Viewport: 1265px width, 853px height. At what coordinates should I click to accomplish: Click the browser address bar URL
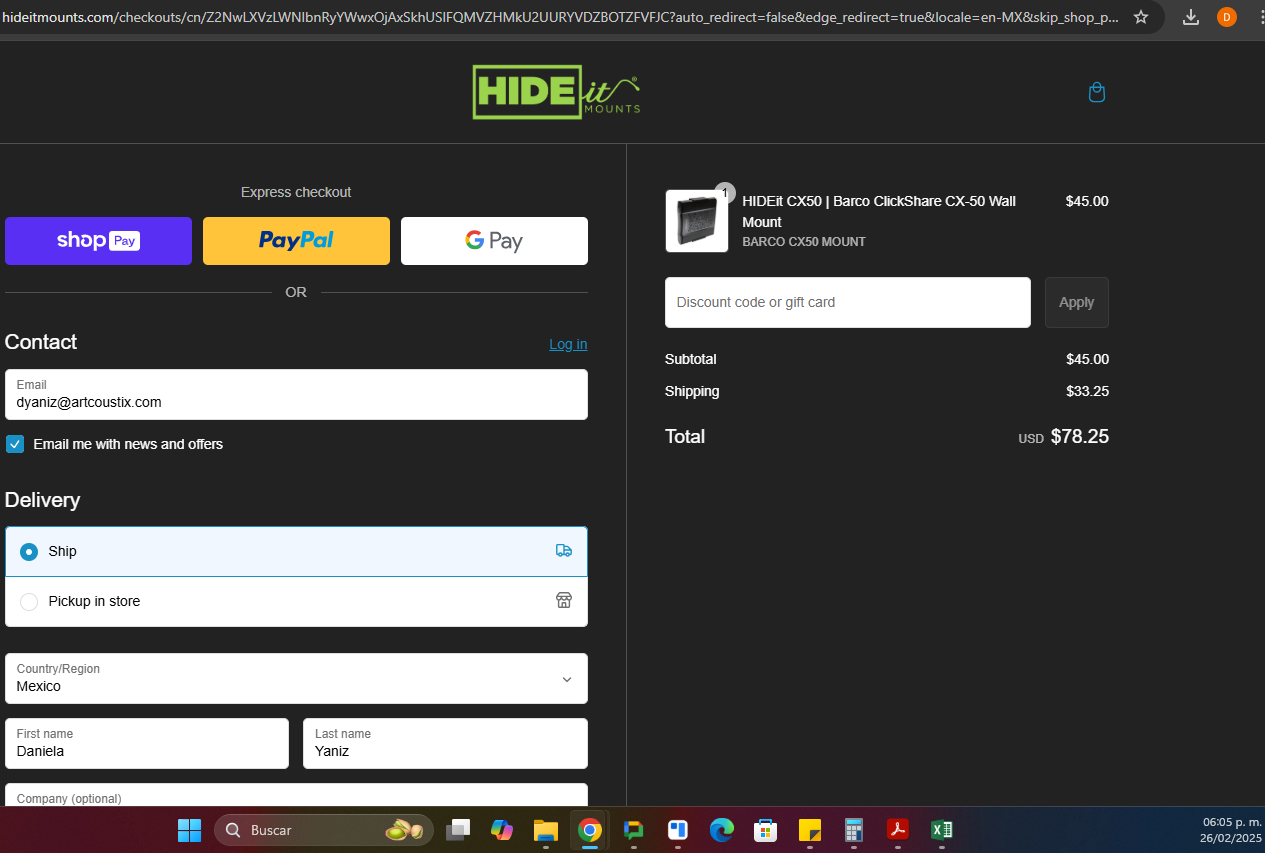point(560,18)
